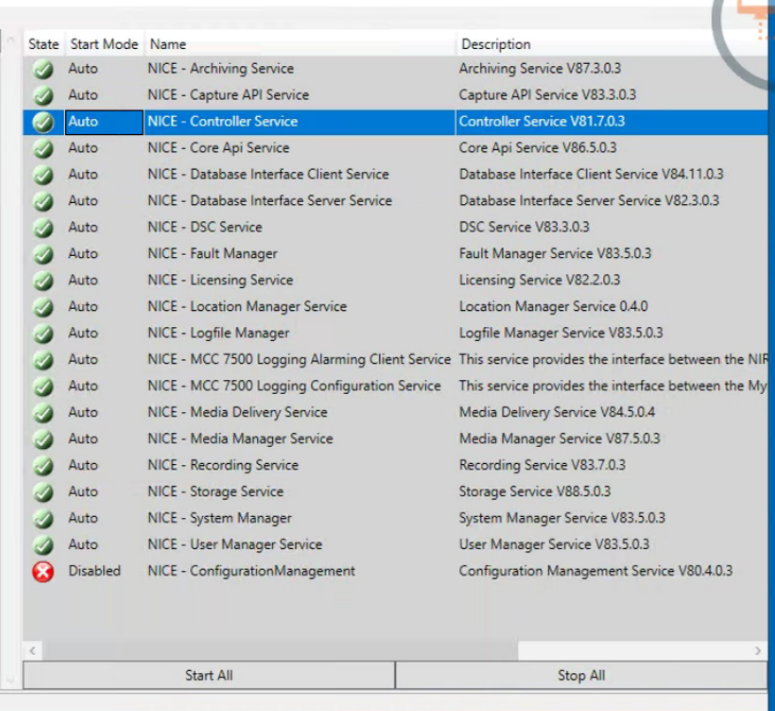Select NICE - Archiving Service name
The height and width of the screenshot is (711, 775).
(x=220, y=69)
